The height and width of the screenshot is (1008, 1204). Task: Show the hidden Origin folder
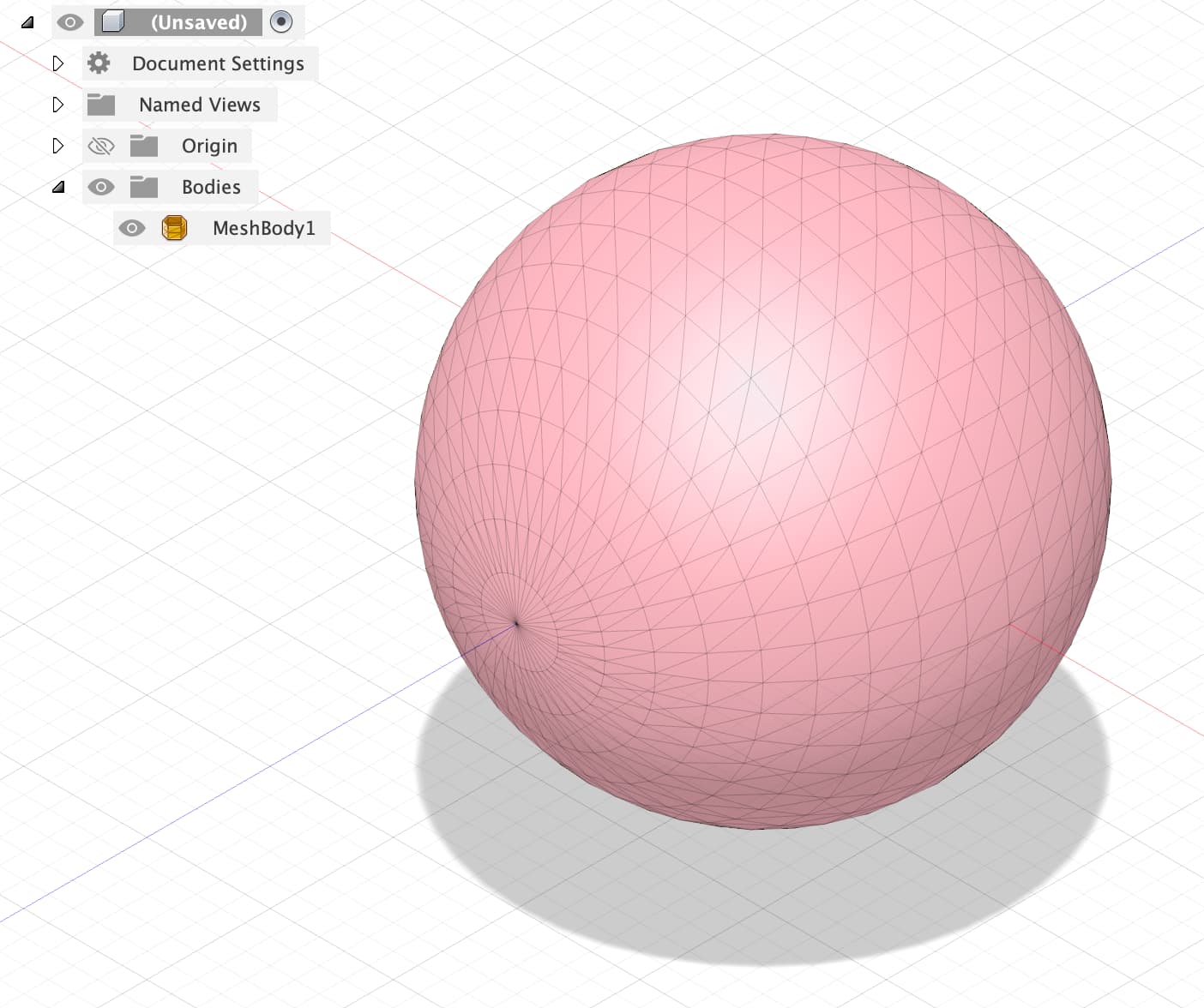[101, 146]
